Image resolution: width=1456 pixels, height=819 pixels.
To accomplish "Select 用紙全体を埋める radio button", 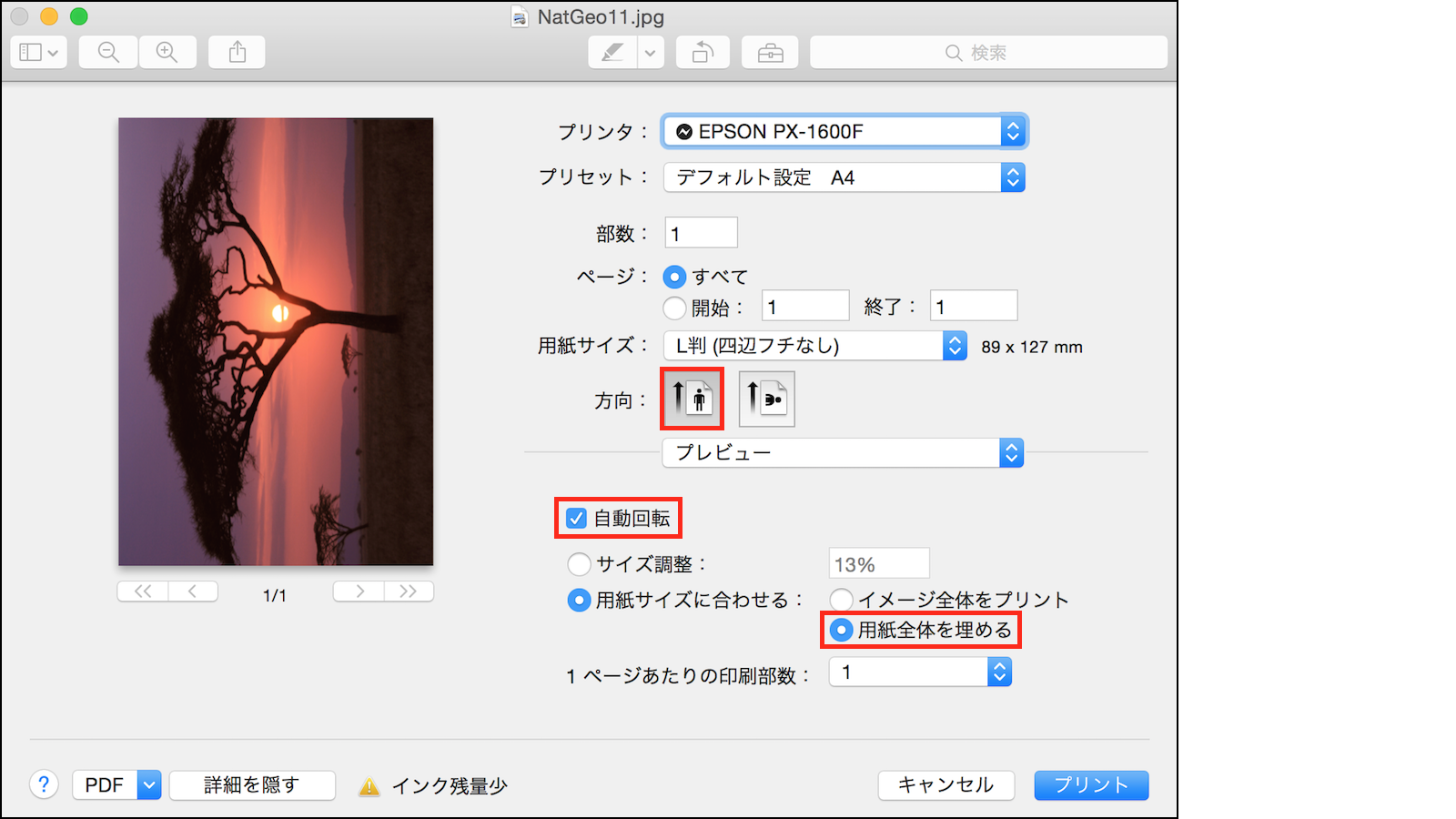I will [x=842, y=630].
